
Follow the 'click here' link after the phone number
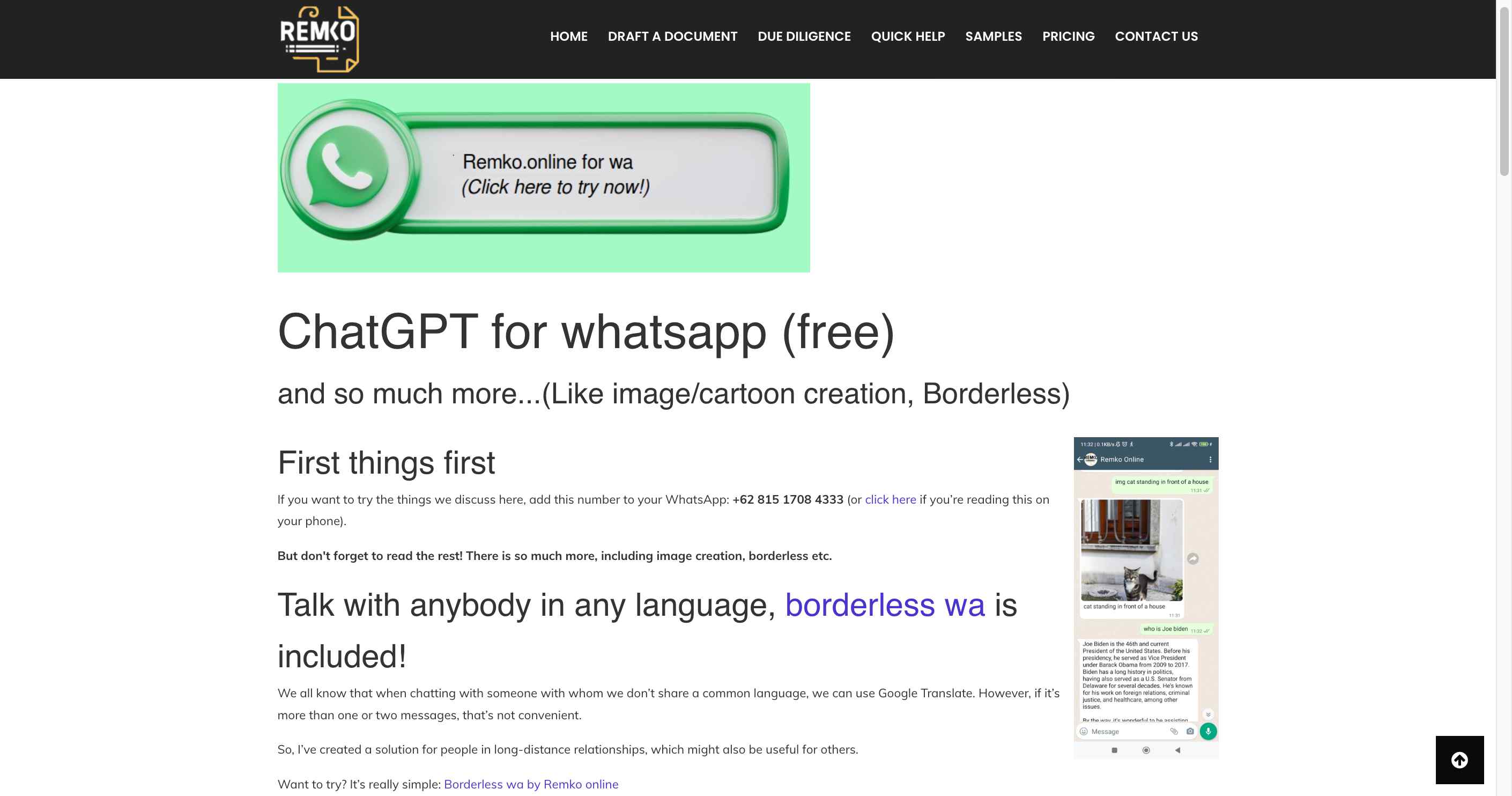tap(890, 499)
